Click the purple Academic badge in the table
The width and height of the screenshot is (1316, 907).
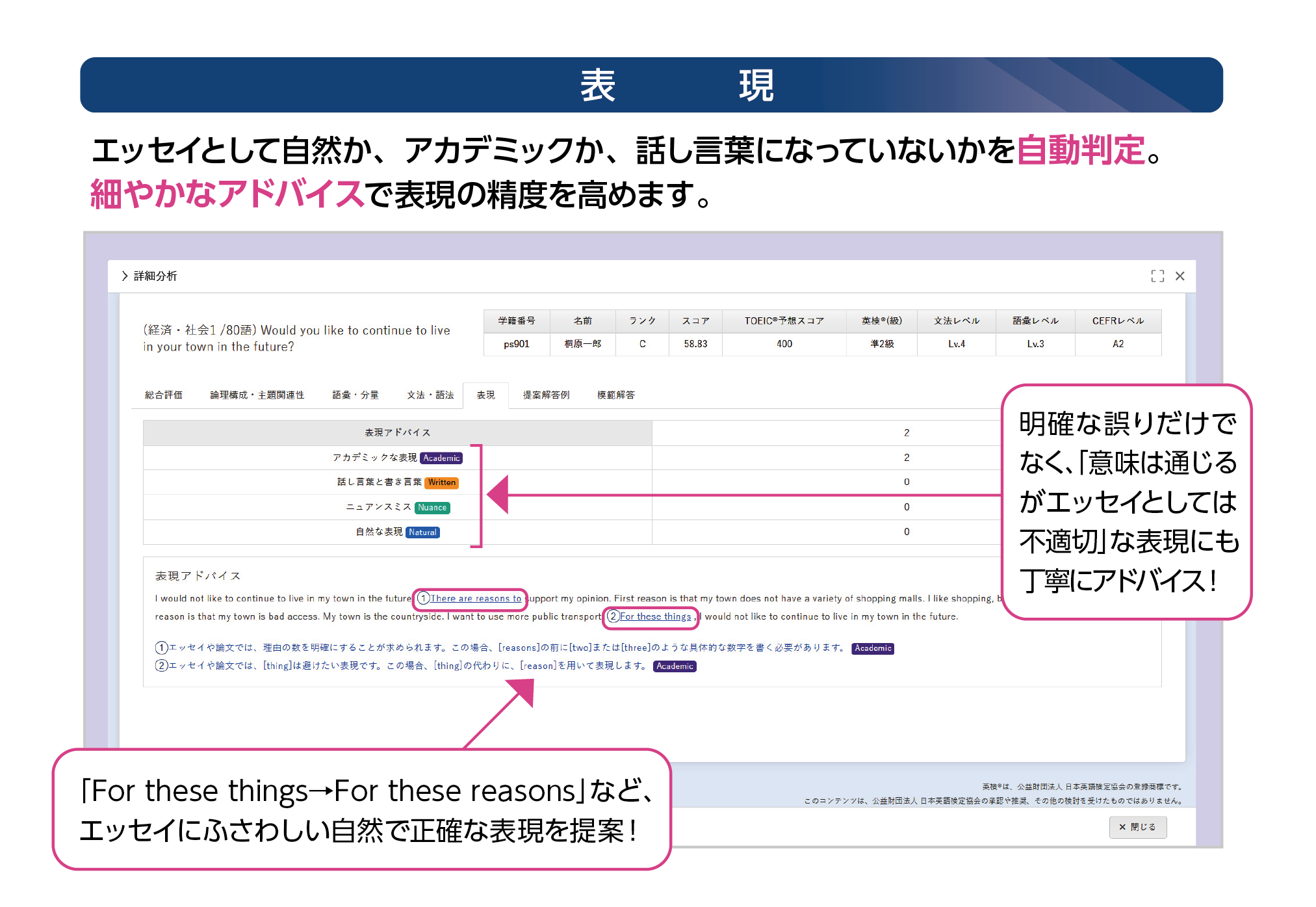pos(441,458)
